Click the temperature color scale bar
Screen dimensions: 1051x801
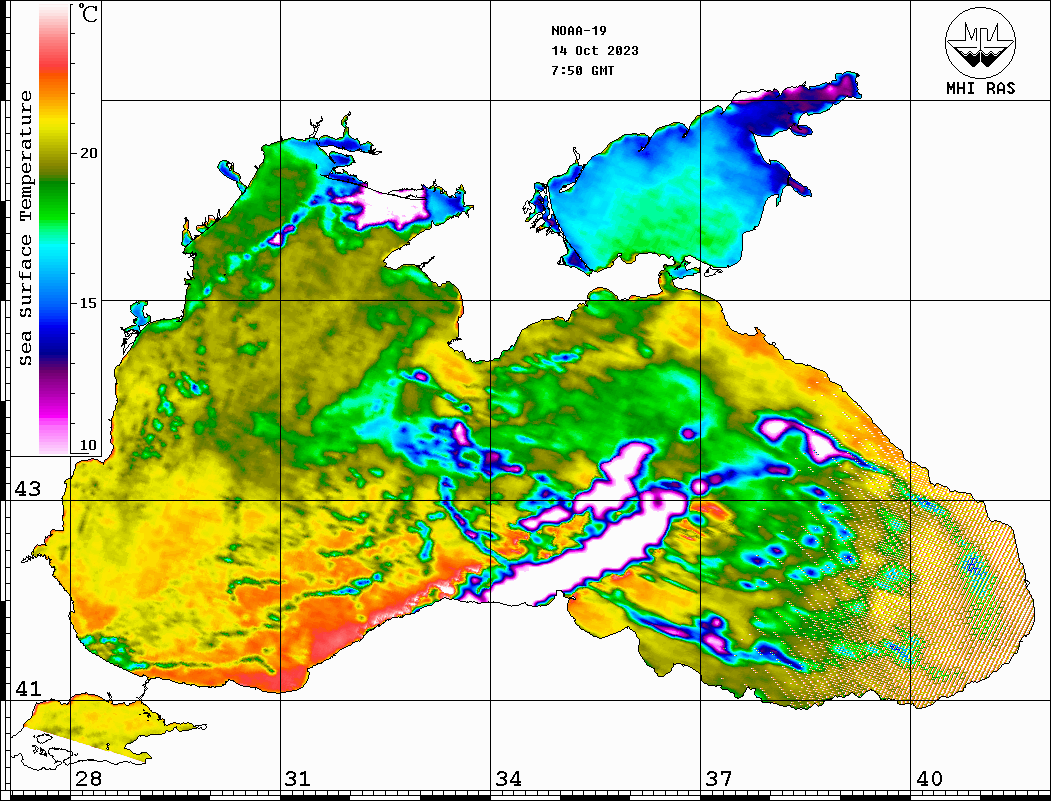pos(54,228)
